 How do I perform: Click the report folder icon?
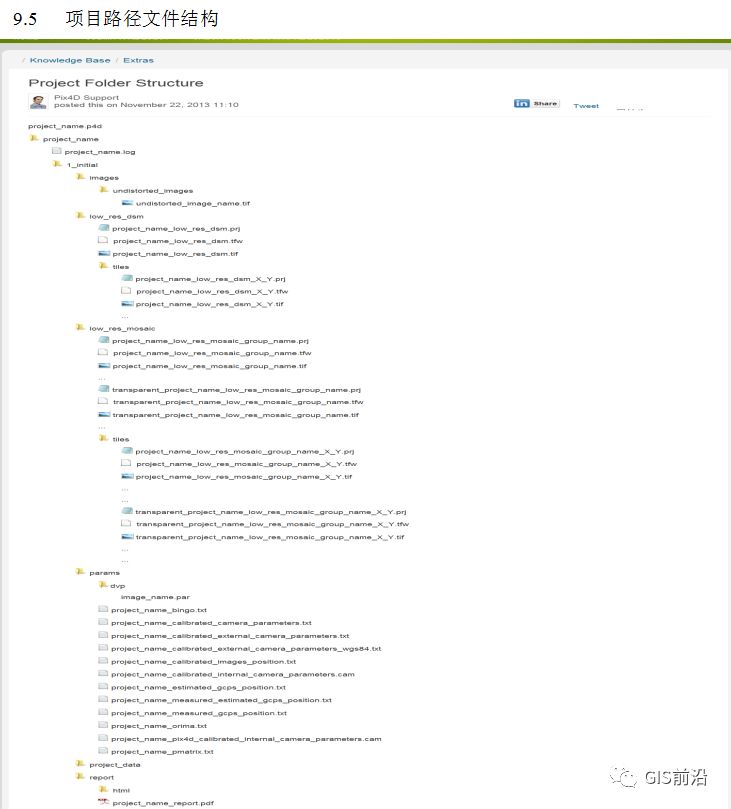tap(80, 776)
